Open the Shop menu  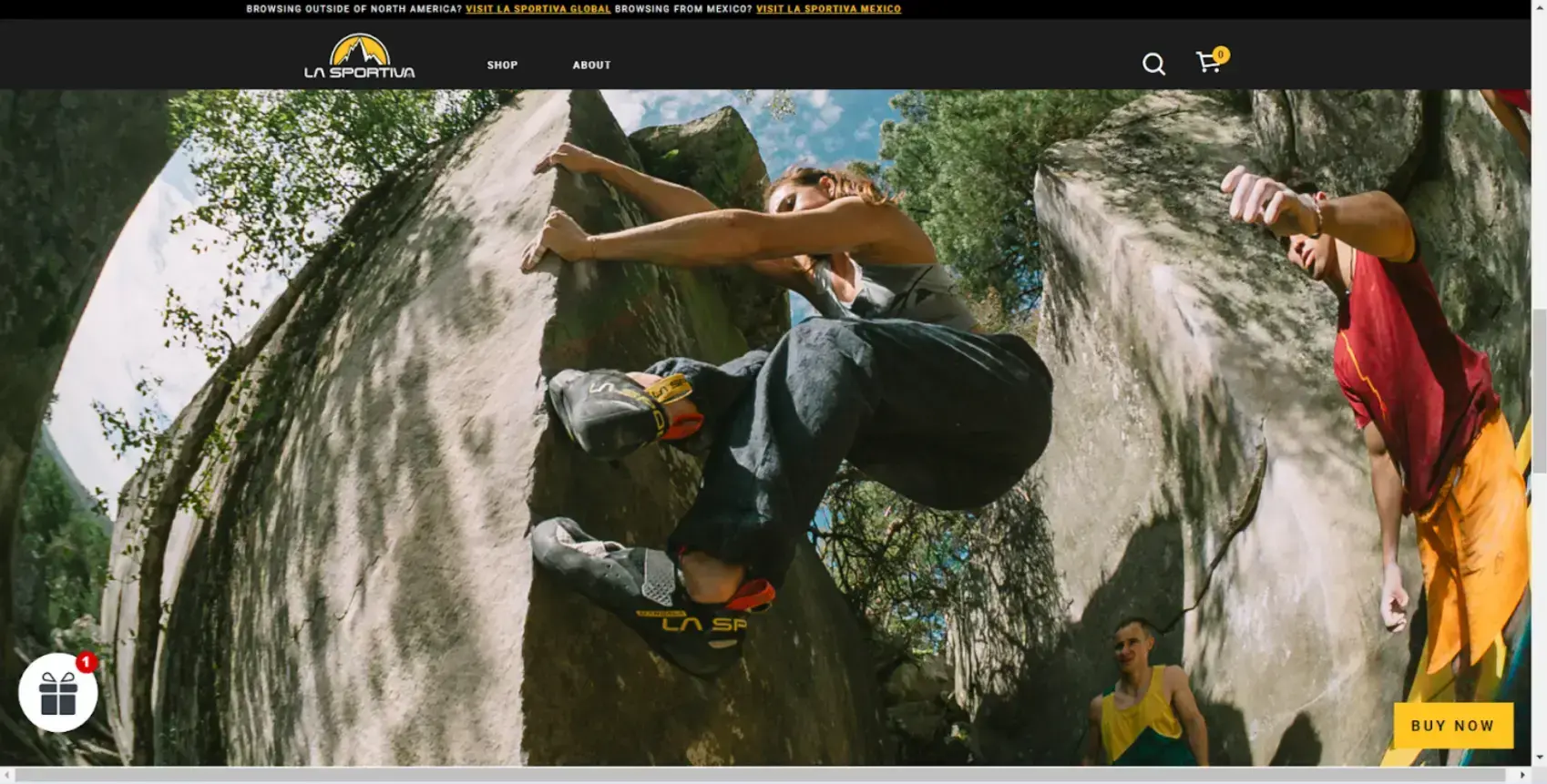pyautogui.click(x=502, y=66)
